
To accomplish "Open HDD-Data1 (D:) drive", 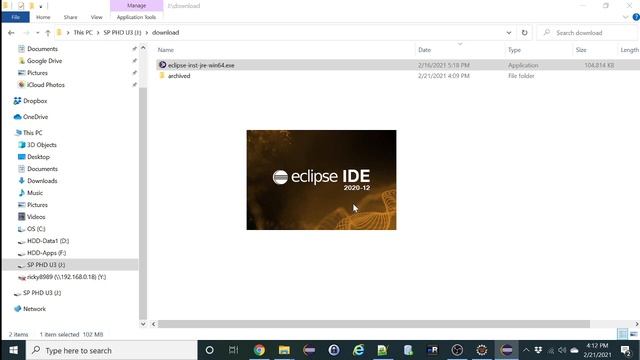I will click(48, 241).
